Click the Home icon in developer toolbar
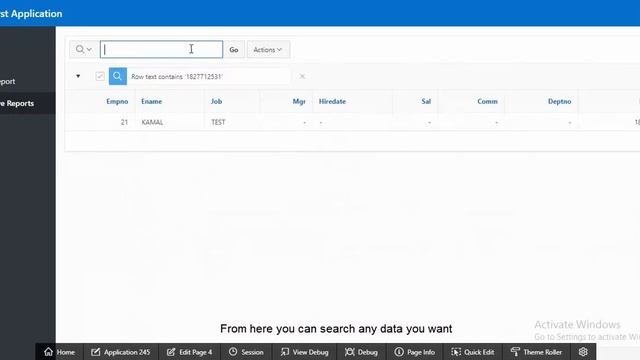Image resolution: width=640 pixels, height=360 pixels. pos(49,352)
